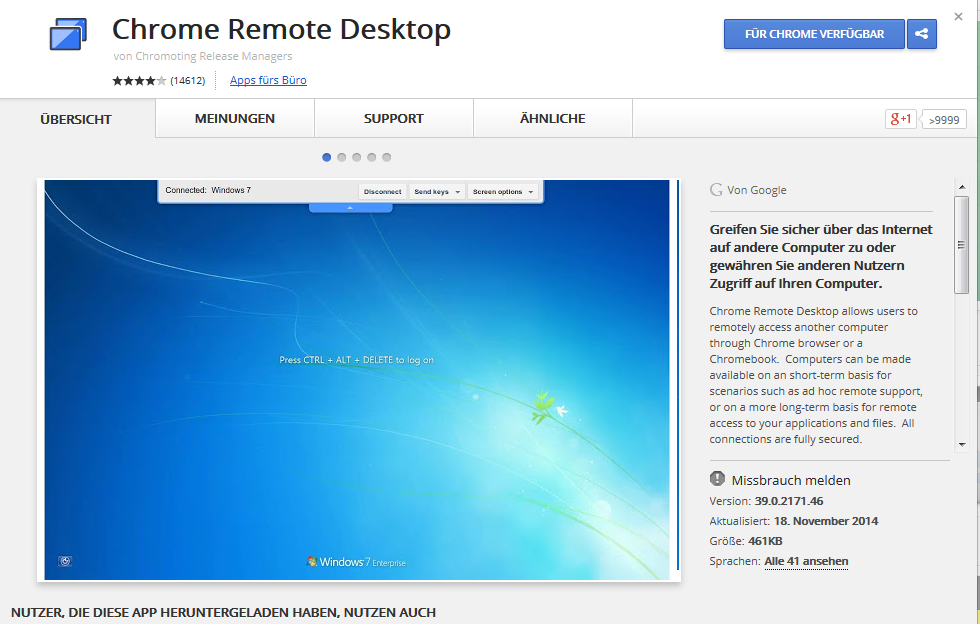Select the fifth screenshot dot
Viewport: 980px width, 624px height.
(x=386, y=158)
